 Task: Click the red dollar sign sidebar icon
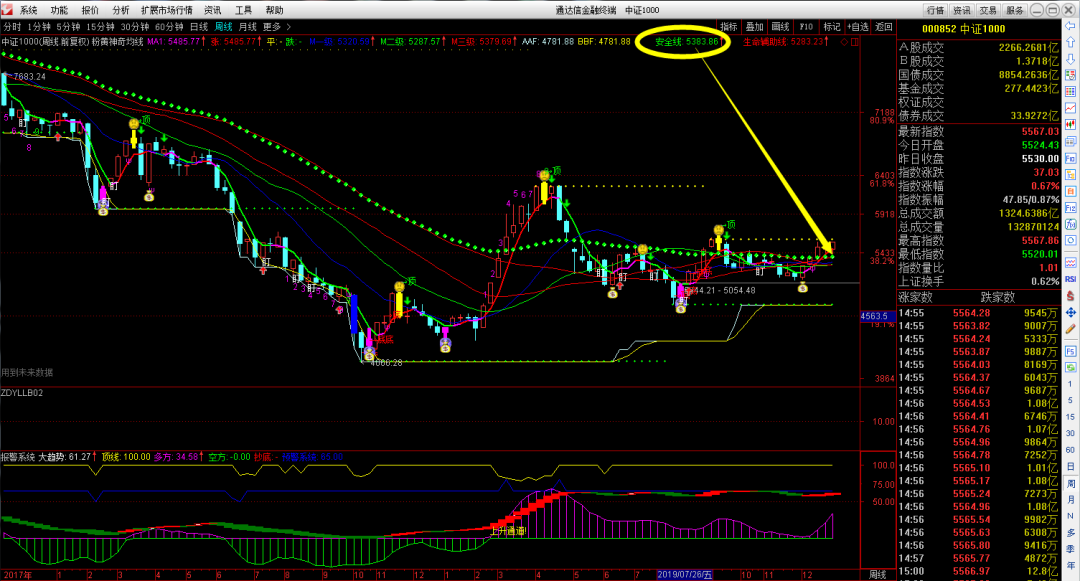coord(1070,296)
